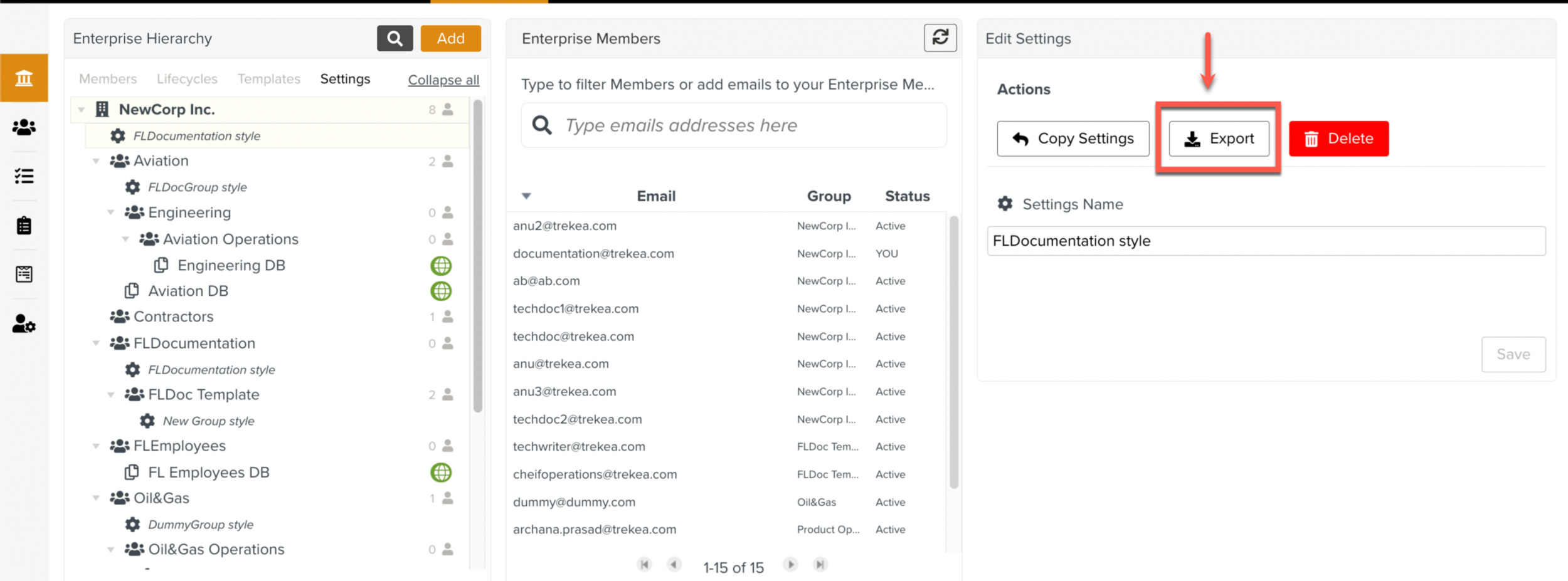Click the search magnifier button in Enterprise Hierarchy
Screen dimensions: 1568x581
point(395,38)
